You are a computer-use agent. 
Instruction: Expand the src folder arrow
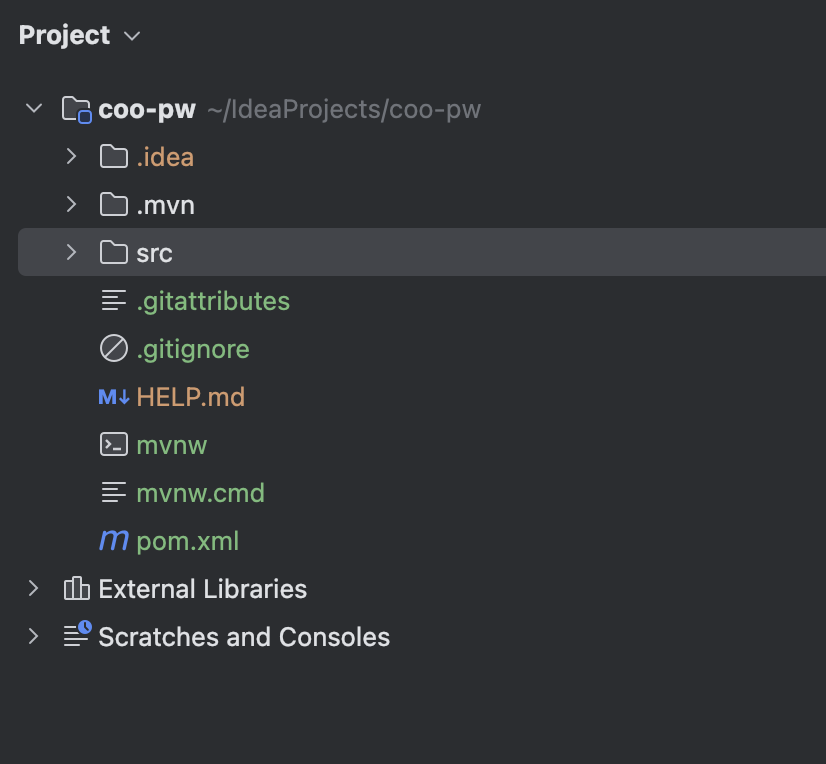point(71,253)
